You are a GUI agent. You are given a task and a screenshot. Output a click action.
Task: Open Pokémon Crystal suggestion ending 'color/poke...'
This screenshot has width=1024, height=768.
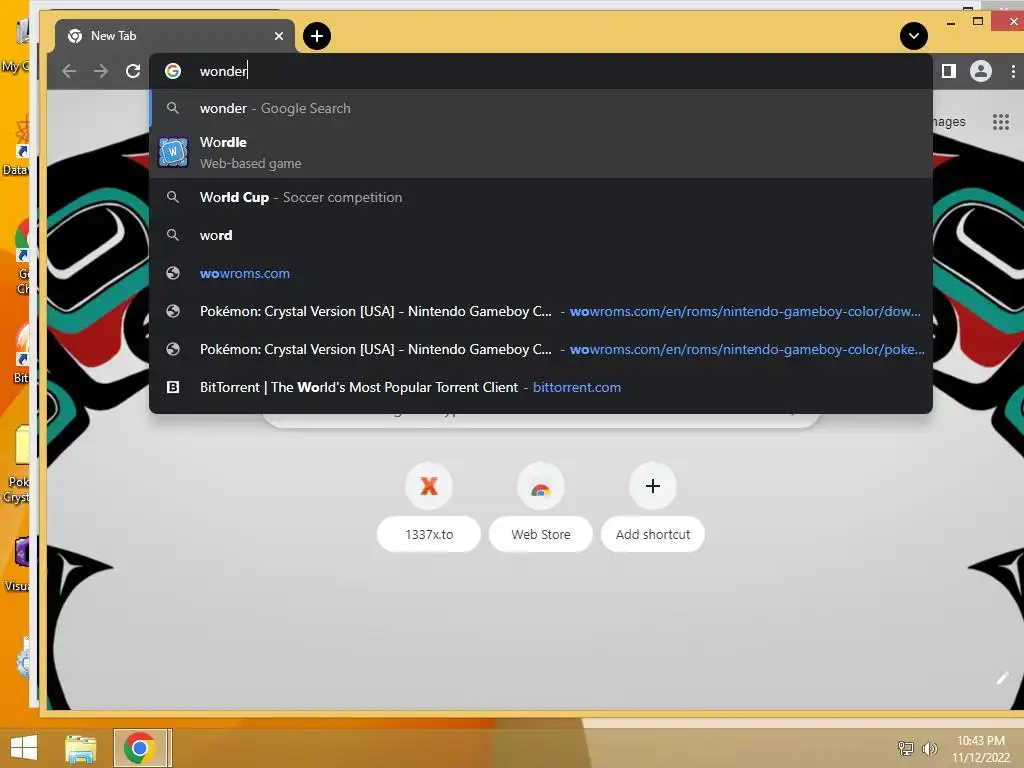[x=541, y=349]
